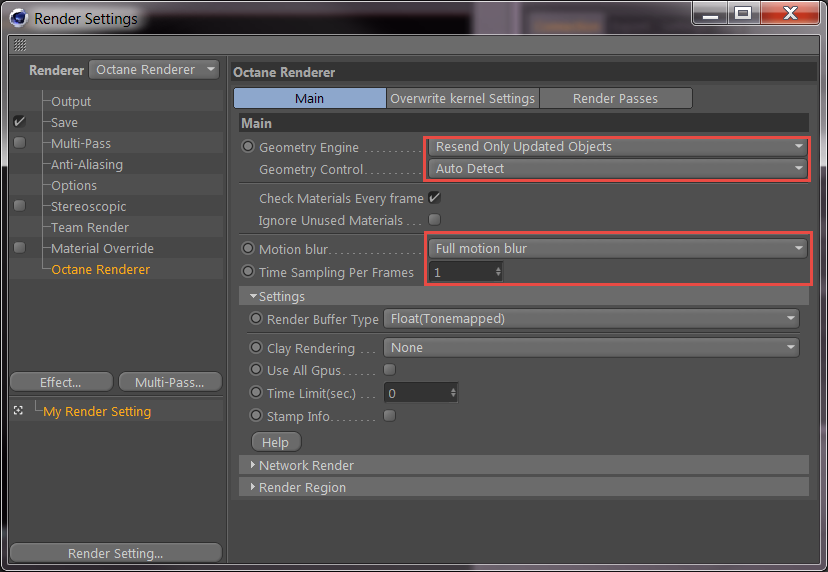The image size is (828, 572).
Task: Click Time Sampling Per Frames stepper arrows
Action: pos(498,272)
